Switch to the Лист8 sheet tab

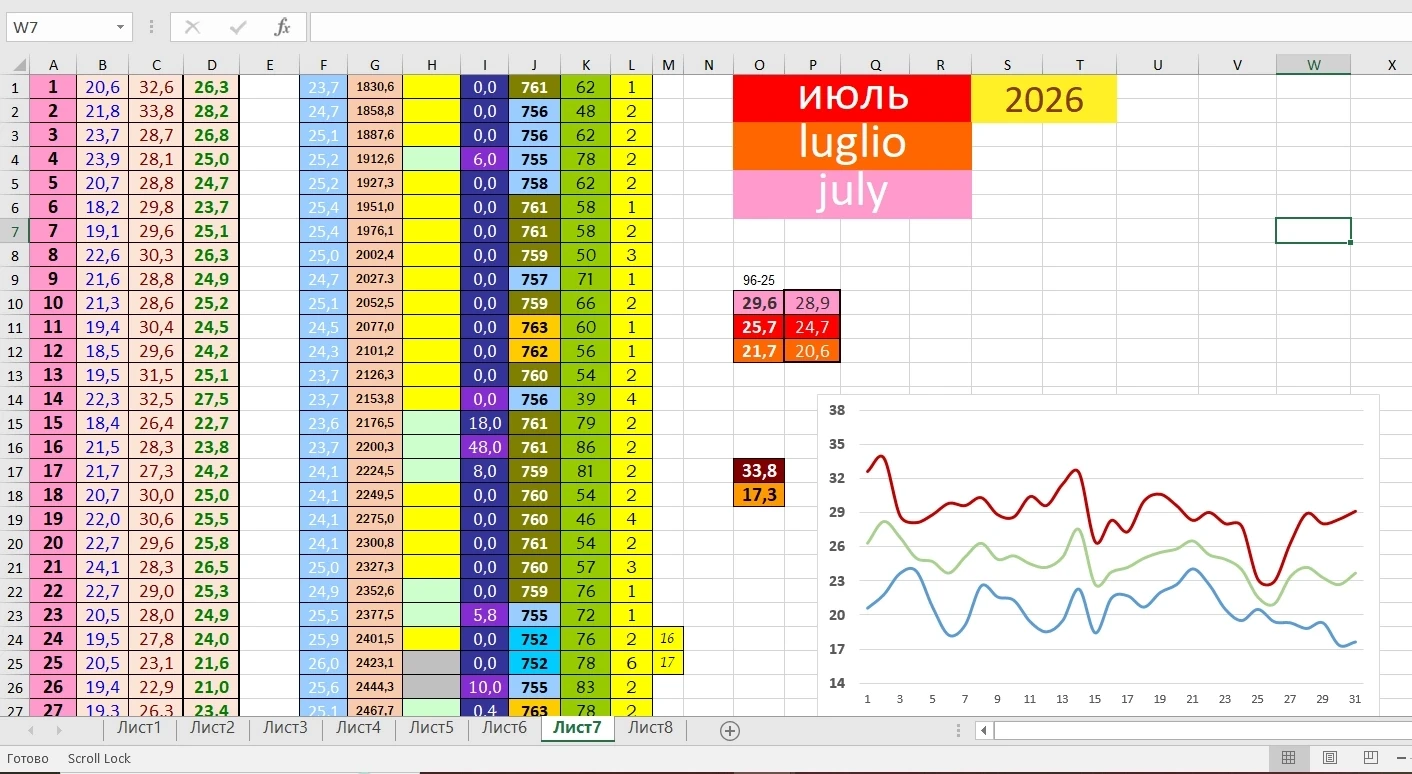click(650, 728)
